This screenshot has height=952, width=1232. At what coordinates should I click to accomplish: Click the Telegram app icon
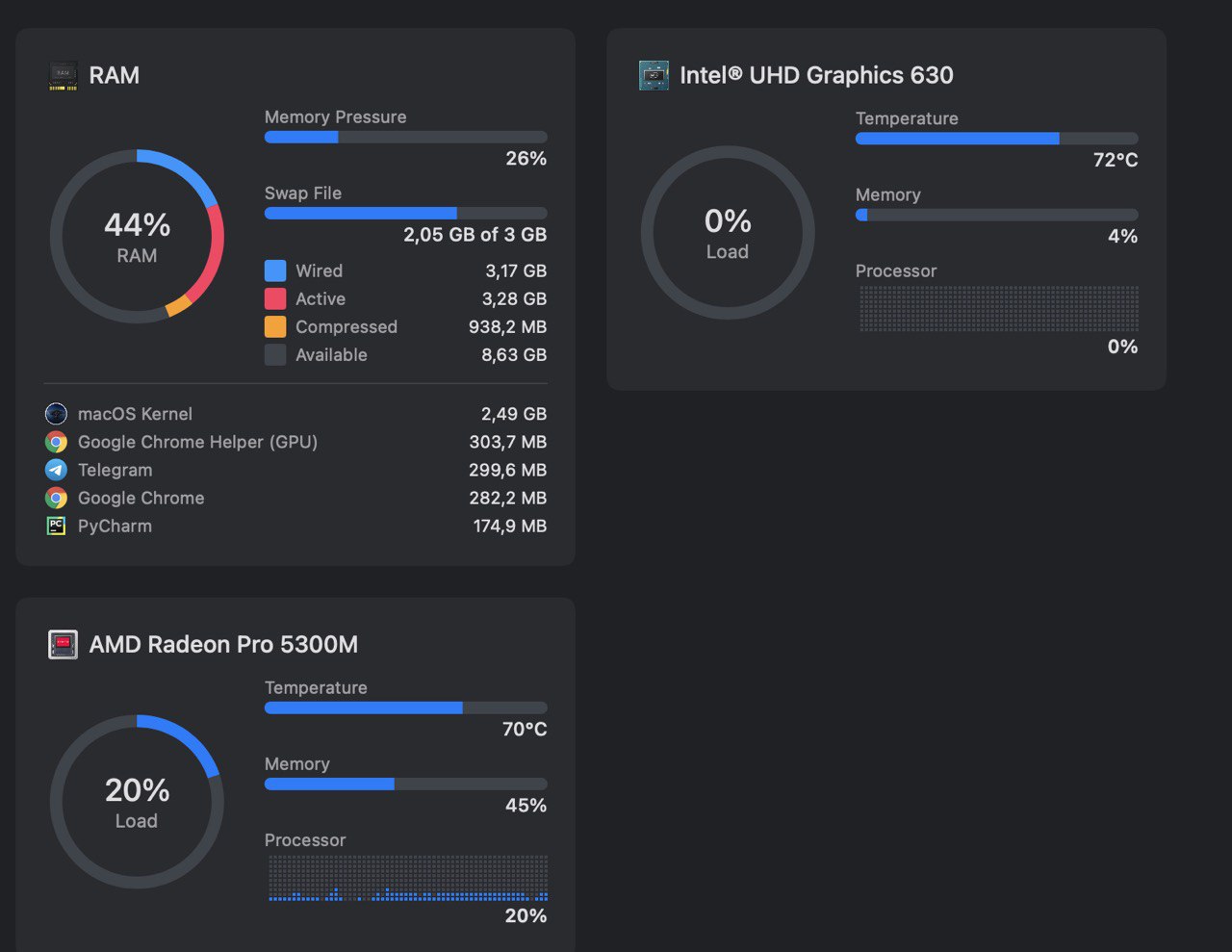pos(56,470)
